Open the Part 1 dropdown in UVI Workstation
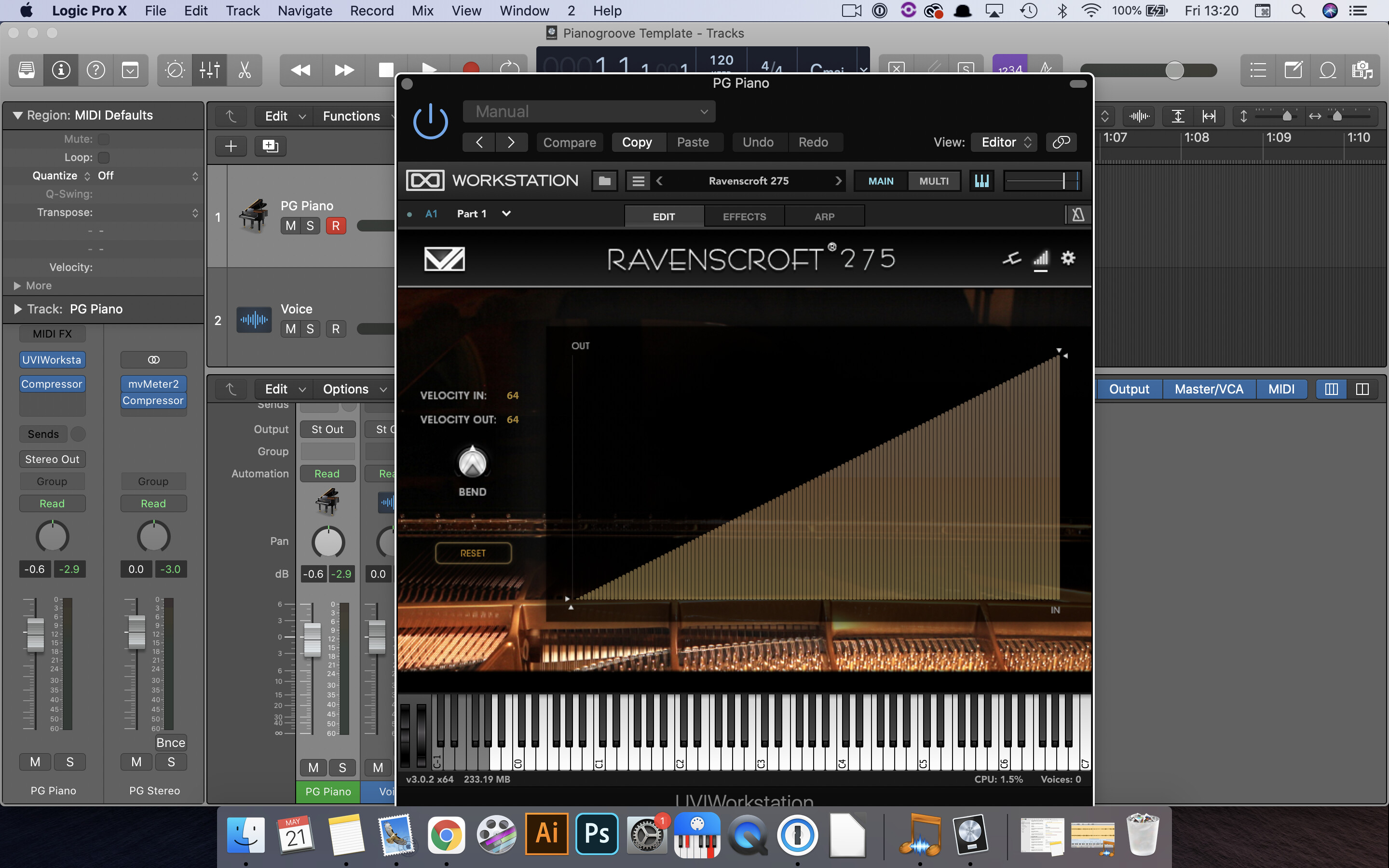Image resolution: width=1389 pixels, height=868 pixels. pyautogui.click(x=484, y=214)
